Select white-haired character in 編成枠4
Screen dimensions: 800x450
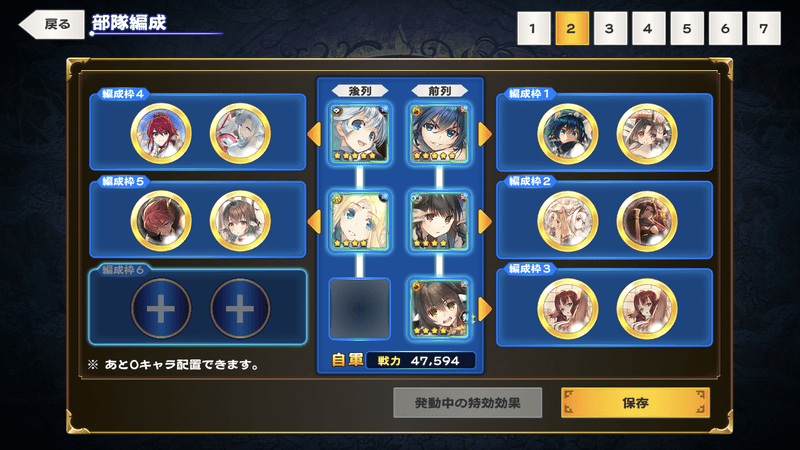tap(240, 134)
